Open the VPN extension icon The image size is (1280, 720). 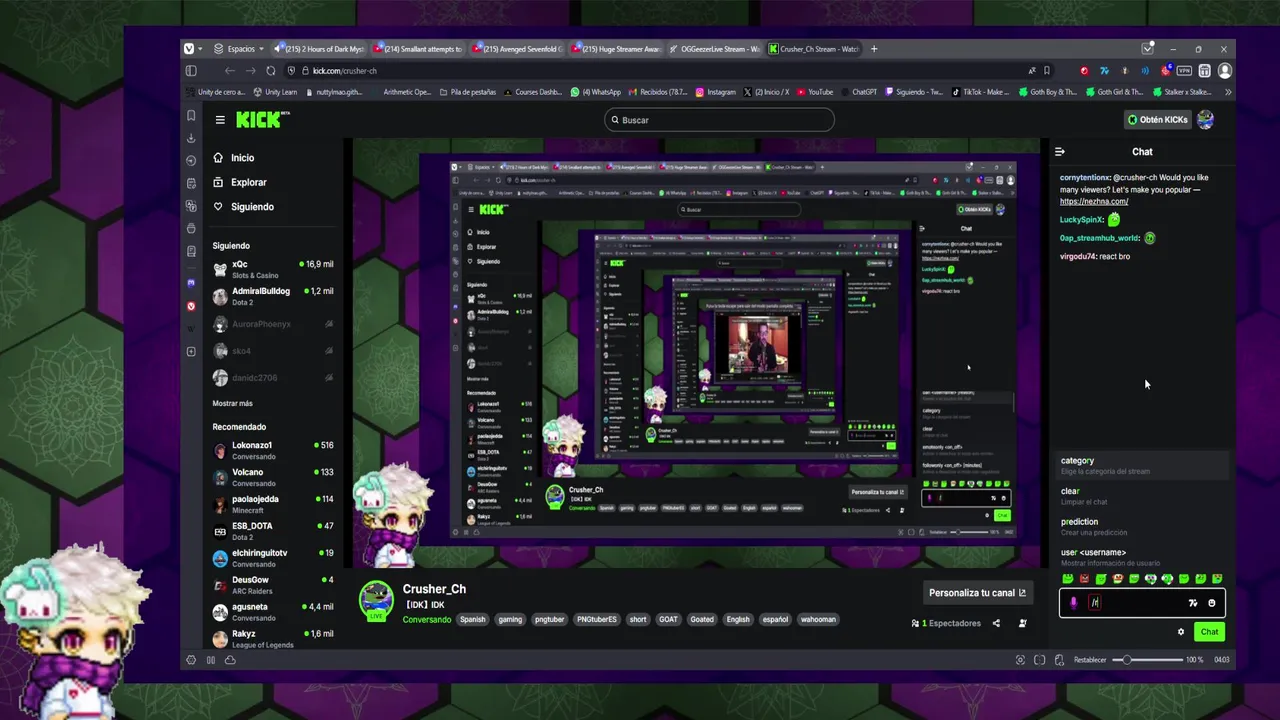pos(1185,71)
